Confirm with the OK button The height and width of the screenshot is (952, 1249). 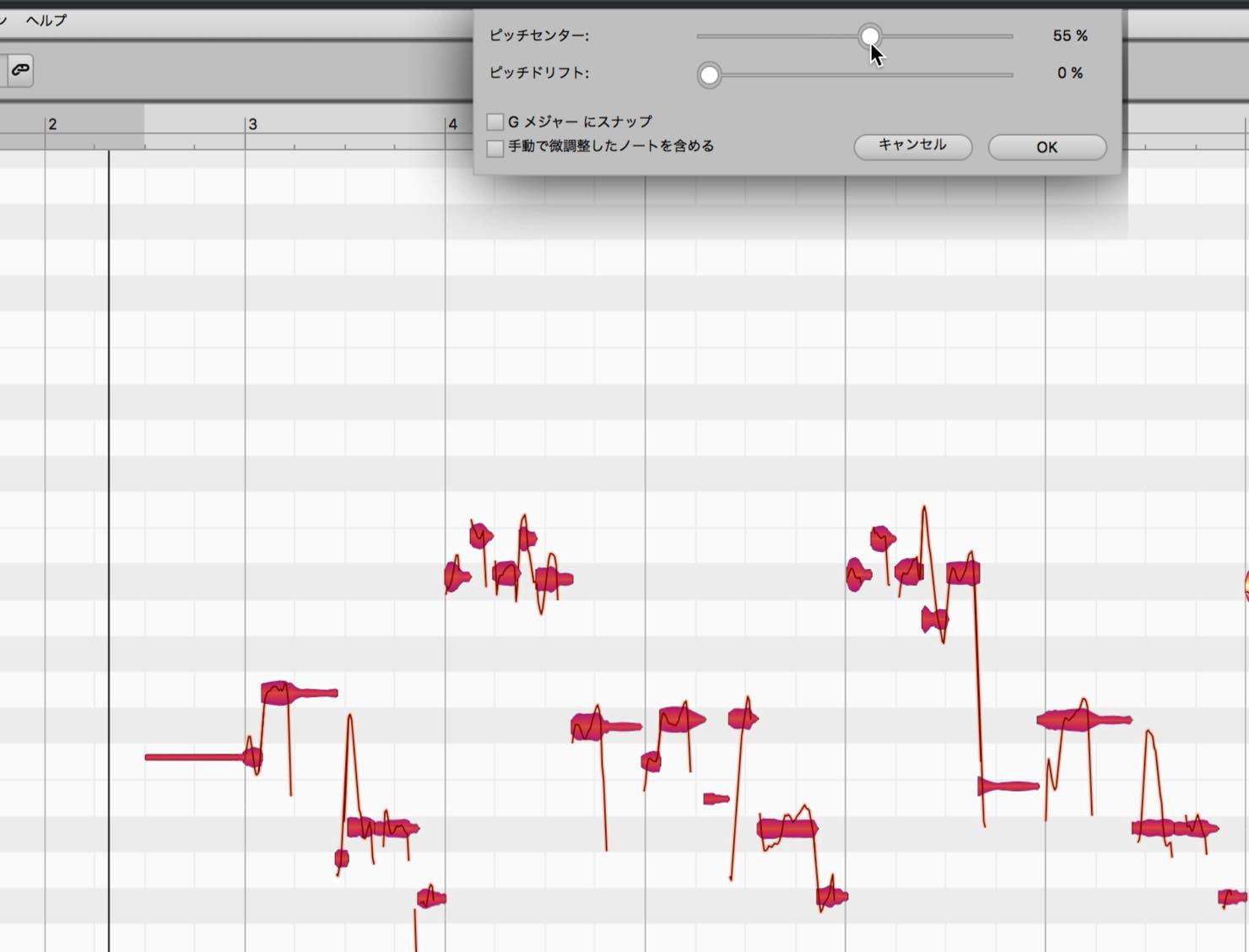coord(1047,147)
